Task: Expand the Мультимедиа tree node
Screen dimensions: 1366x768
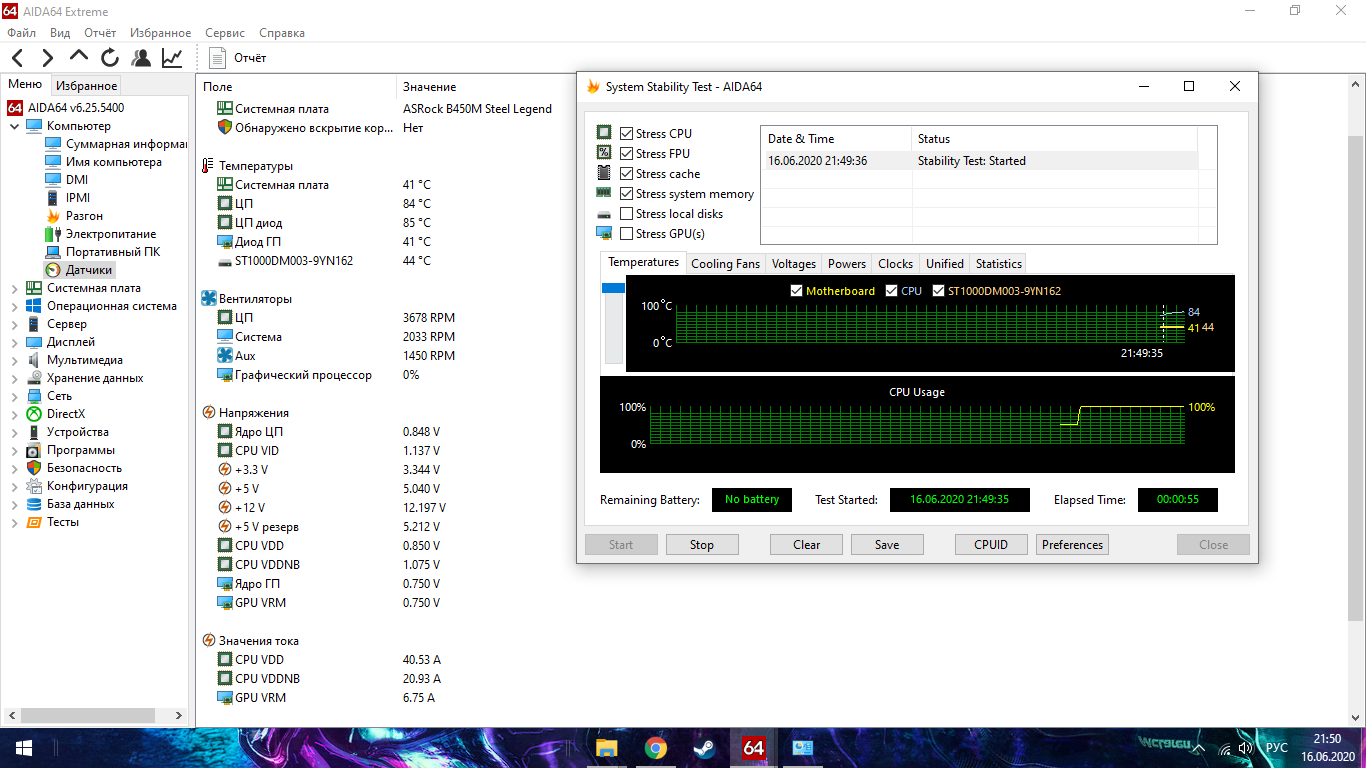Action: (15, 360)
